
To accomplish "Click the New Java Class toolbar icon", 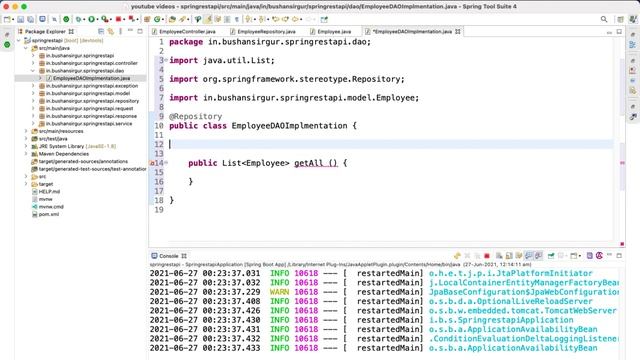I will click(x=157, y=19).
